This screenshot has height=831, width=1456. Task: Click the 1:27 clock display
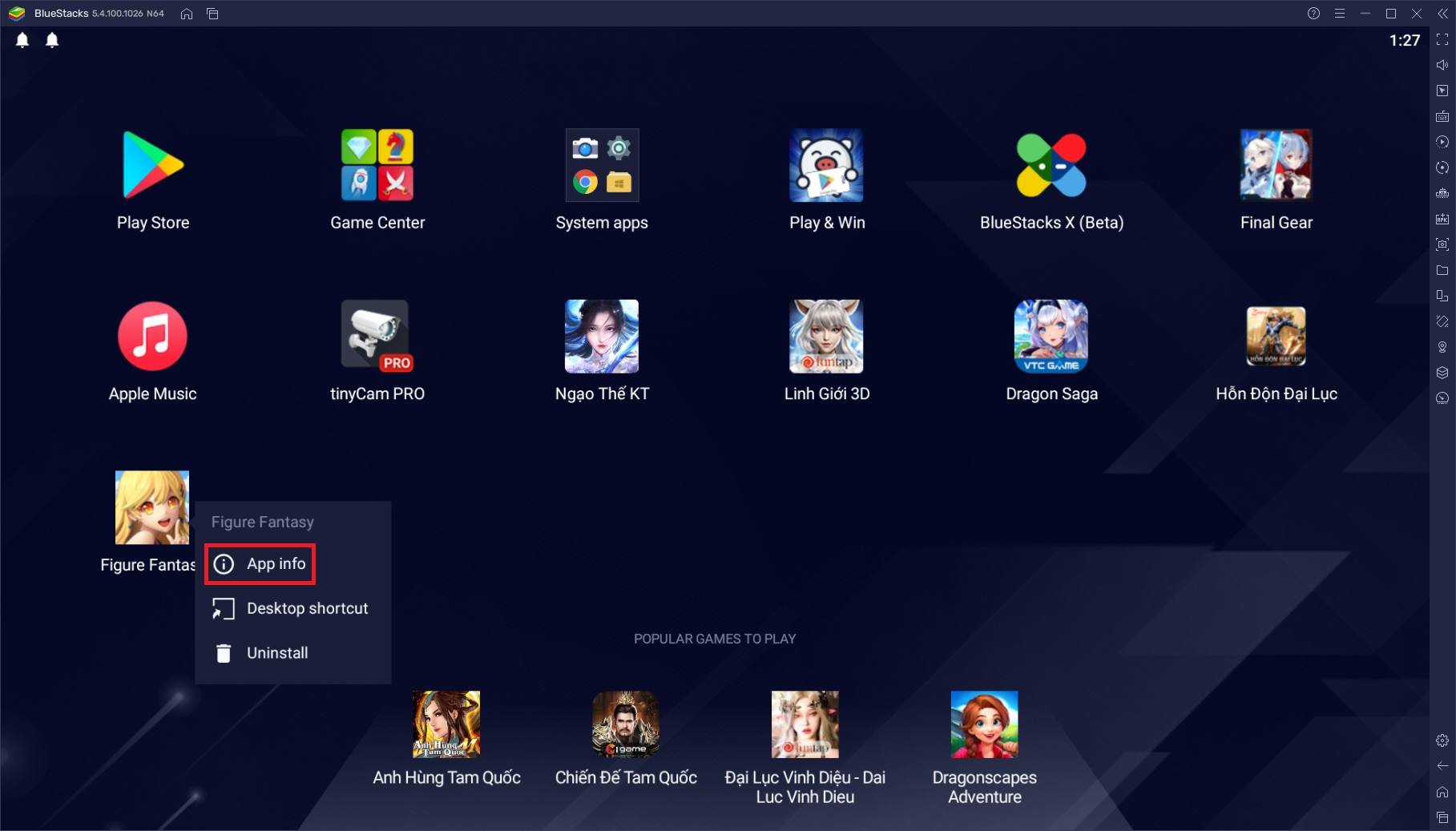pos(1405,40)
